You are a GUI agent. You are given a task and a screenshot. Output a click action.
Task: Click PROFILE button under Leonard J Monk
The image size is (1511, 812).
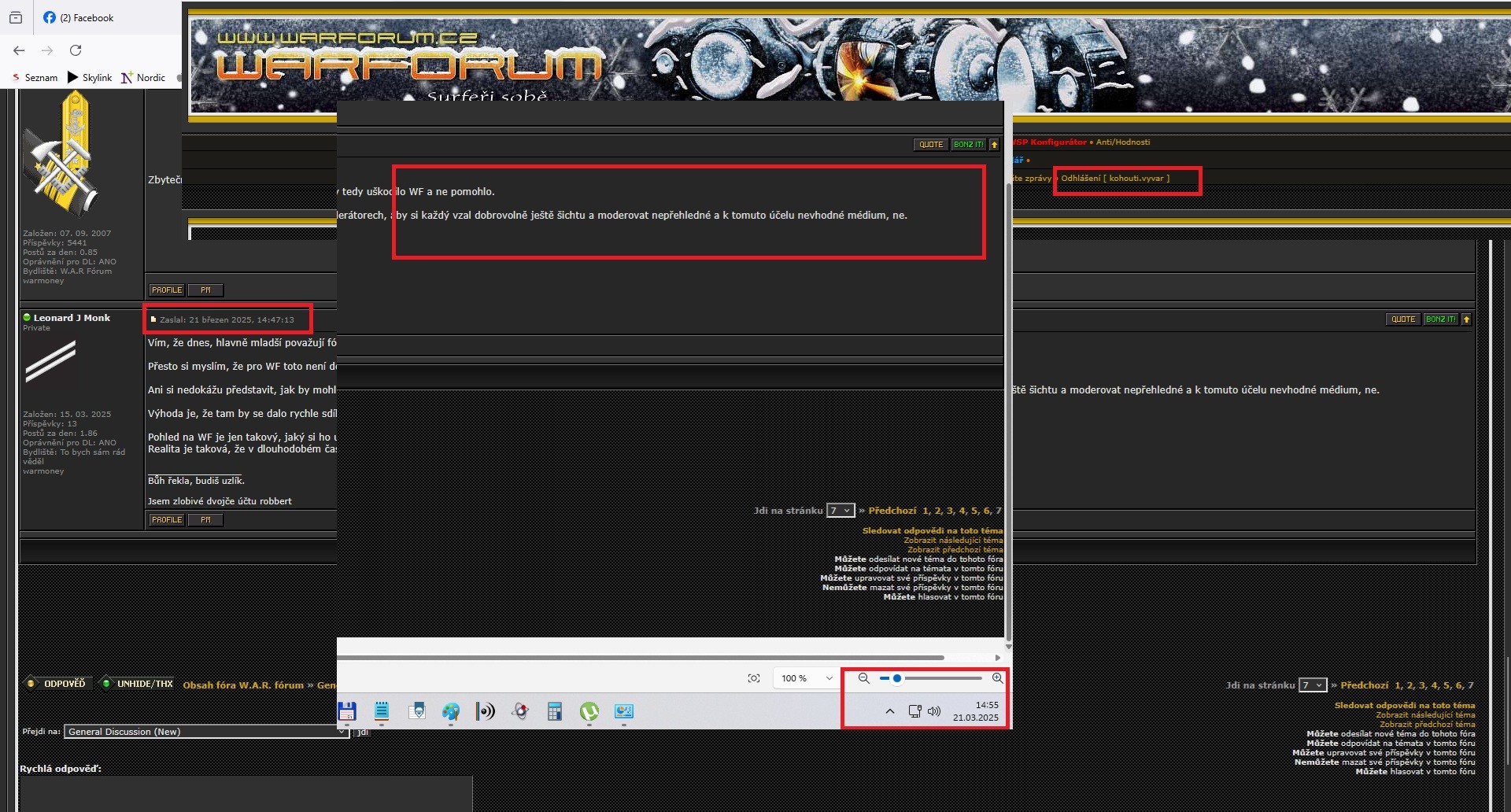pos(166,520)
